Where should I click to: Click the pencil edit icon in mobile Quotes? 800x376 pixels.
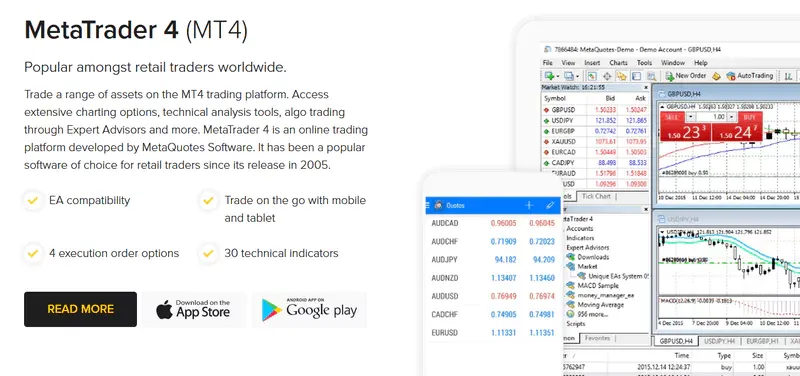point(549,205)
